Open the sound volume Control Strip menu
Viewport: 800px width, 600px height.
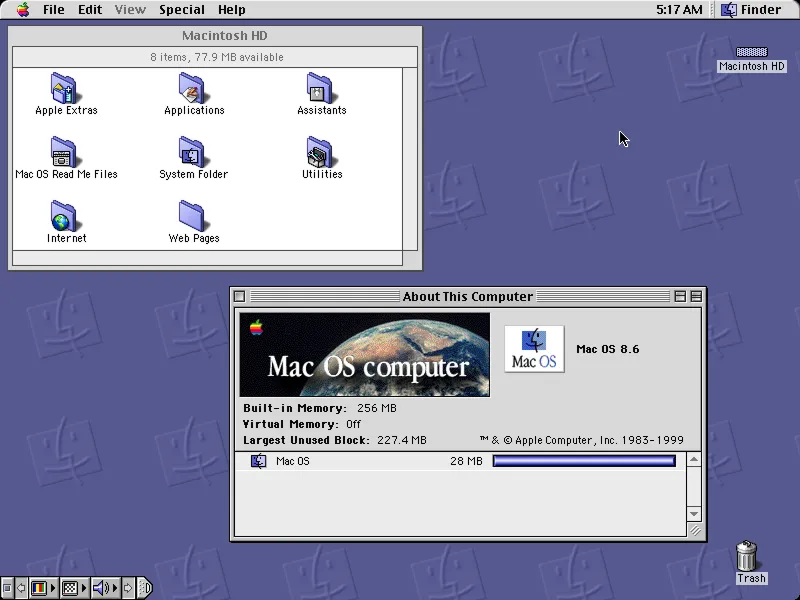[x=100, y=588]
